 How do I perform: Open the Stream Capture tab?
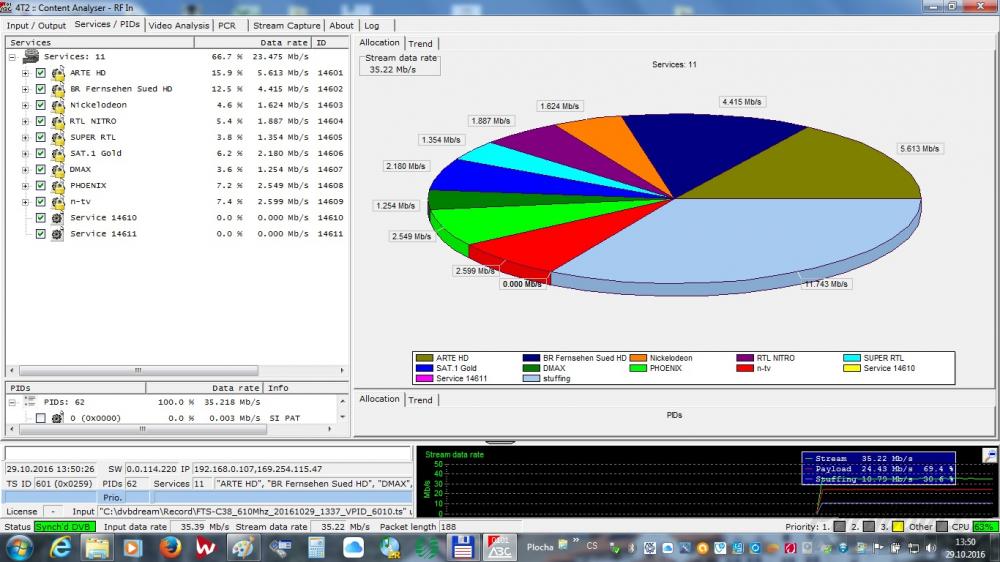tap(286, 26)
